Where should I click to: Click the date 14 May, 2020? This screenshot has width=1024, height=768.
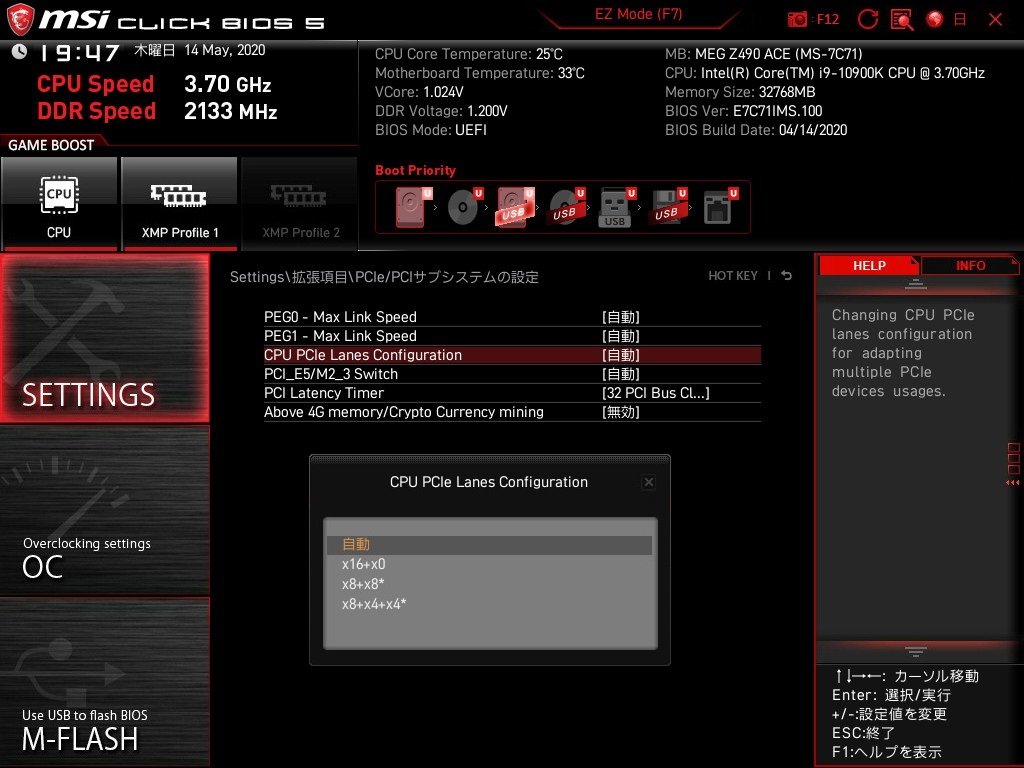click(x=225, y=50)
